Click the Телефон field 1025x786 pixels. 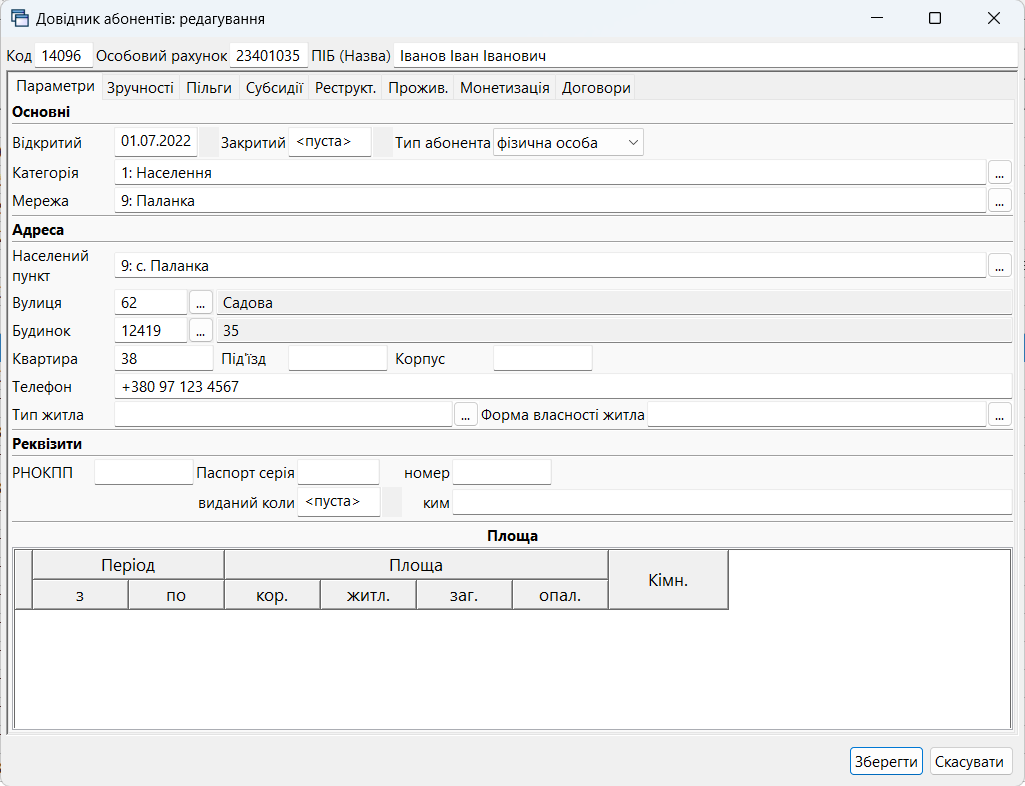pyautogui.click(x=563, y=386)
